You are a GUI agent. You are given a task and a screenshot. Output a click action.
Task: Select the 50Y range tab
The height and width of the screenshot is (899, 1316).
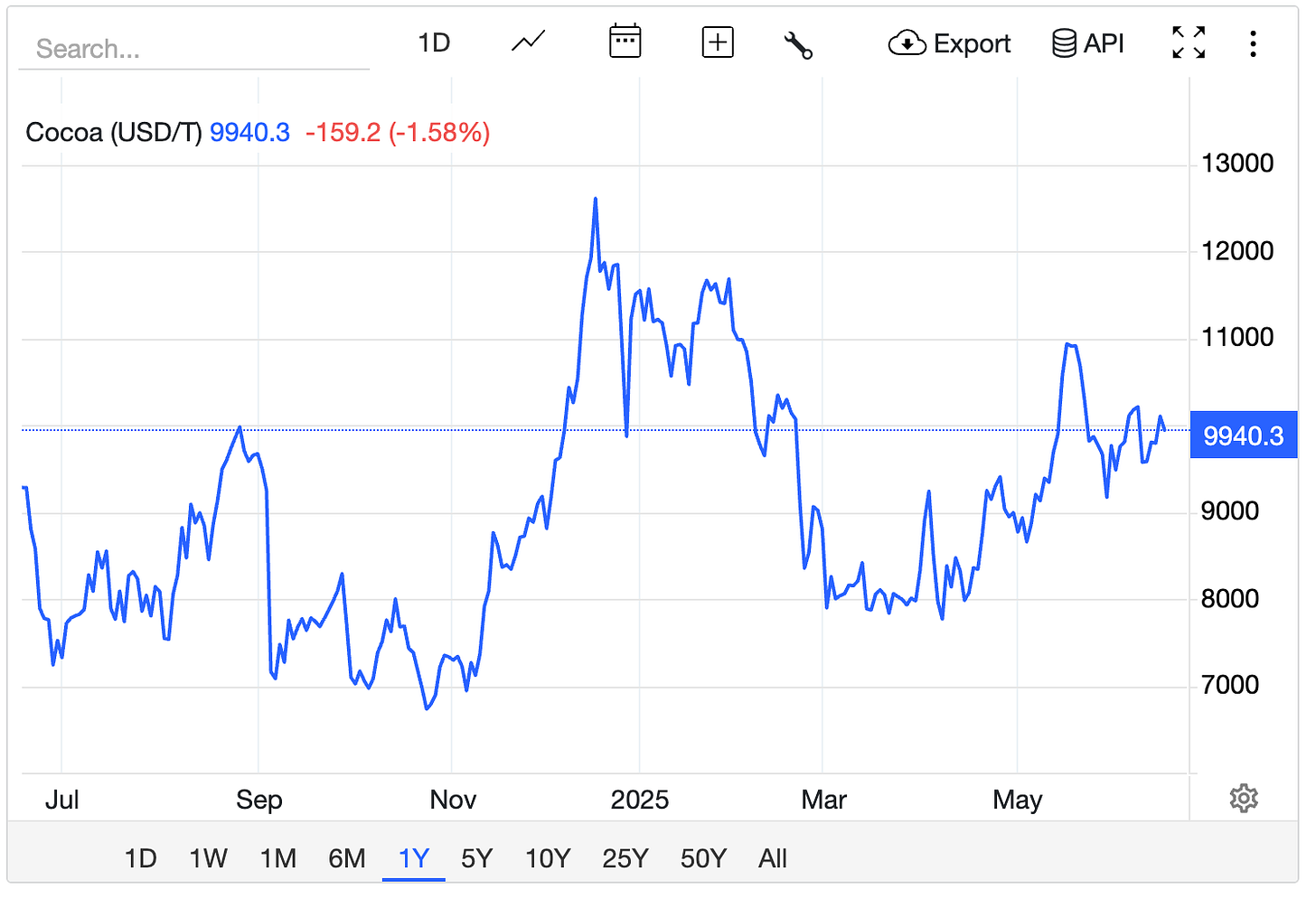(x=703, y=858)
